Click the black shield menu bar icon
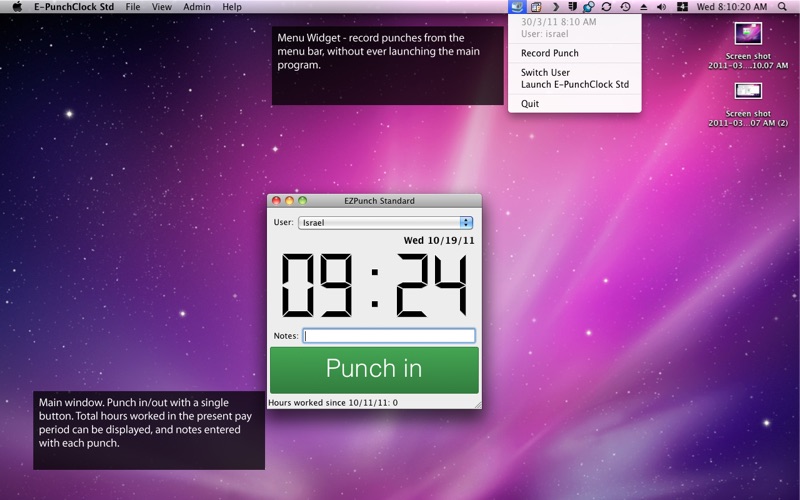Screen dimensions: 800x500 pos(572,7)
